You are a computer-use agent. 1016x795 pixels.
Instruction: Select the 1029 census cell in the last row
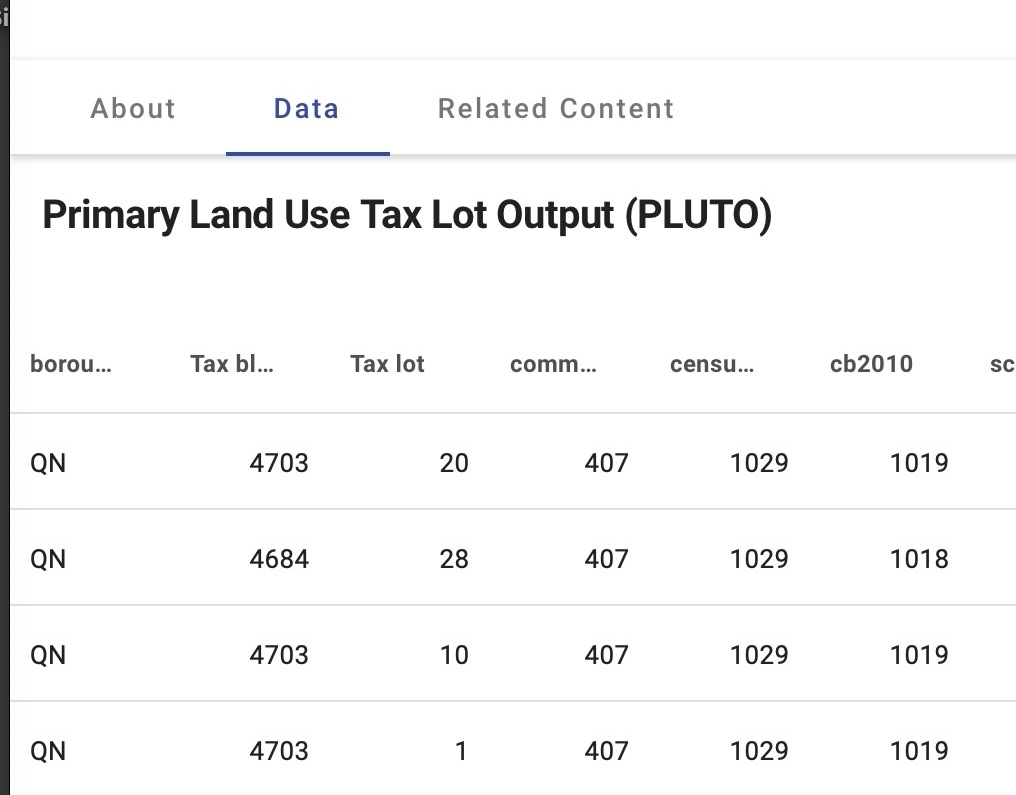759,751
